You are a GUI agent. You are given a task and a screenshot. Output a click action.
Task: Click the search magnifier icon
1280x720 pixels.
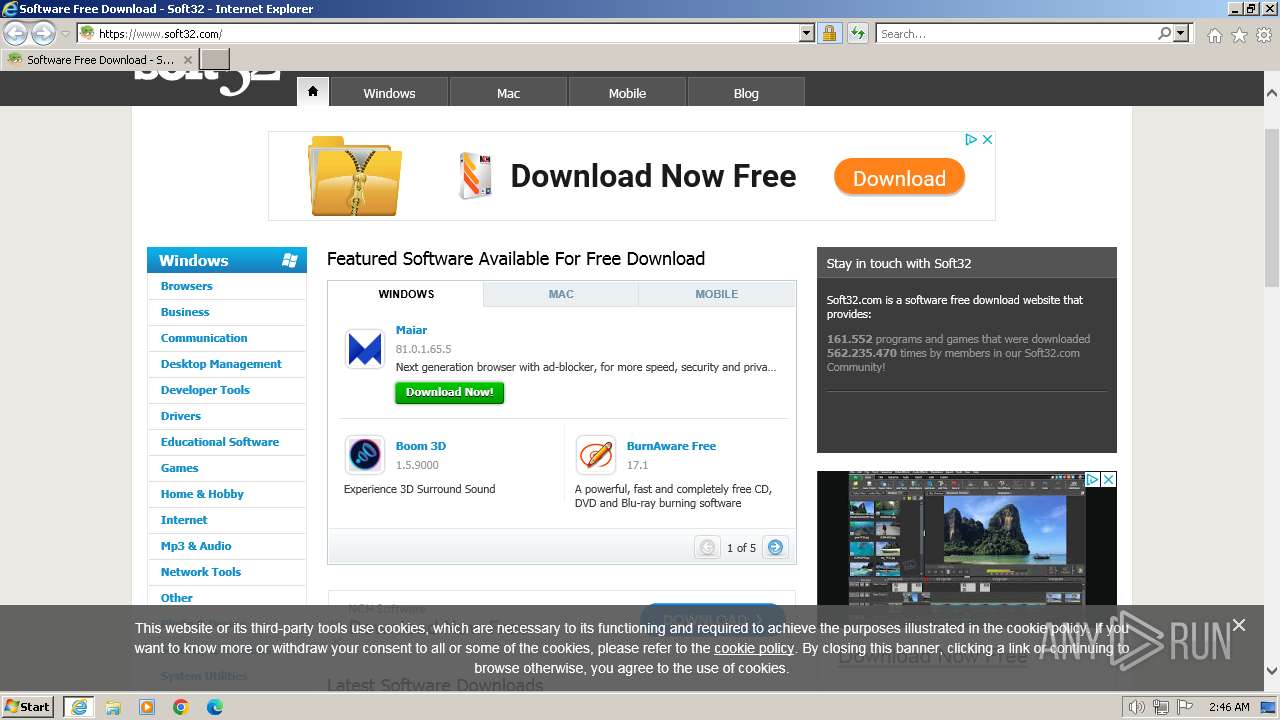1164,33
